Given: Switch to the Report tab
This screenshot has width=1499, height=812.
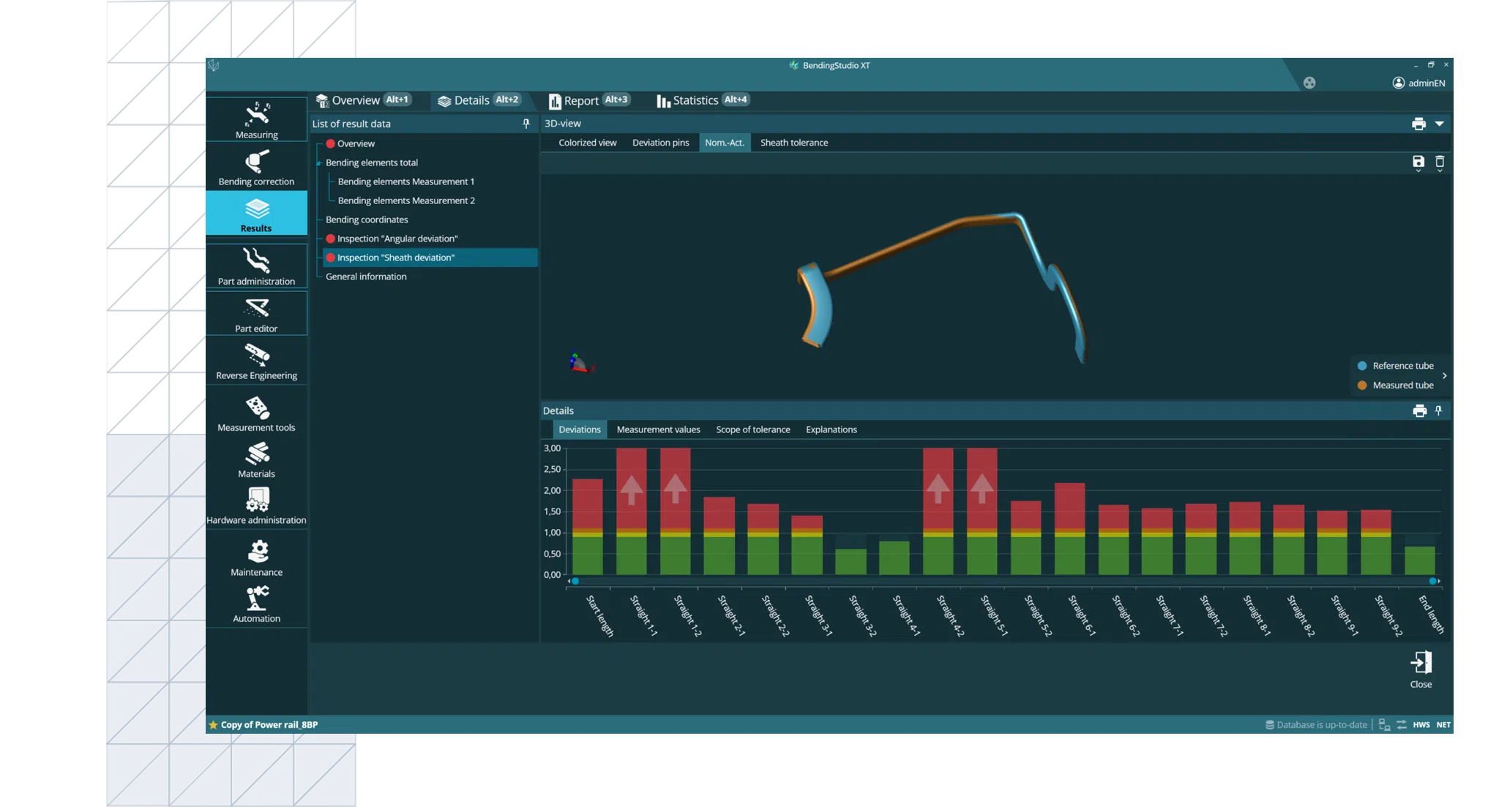Looking at the screenshot, I should click(590, 100).
